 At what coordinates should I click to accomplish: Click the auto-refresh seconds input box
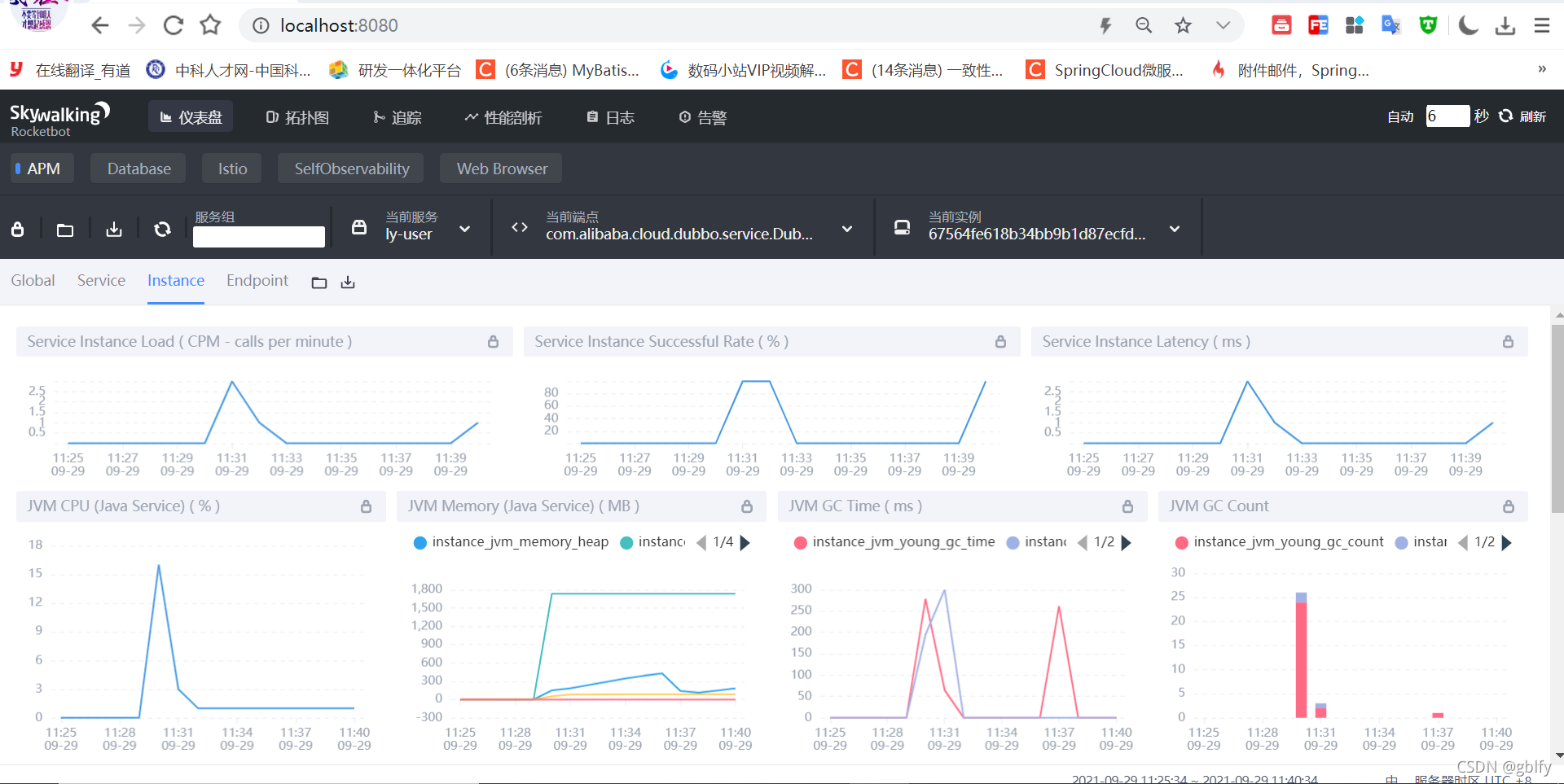(1448, 116)
